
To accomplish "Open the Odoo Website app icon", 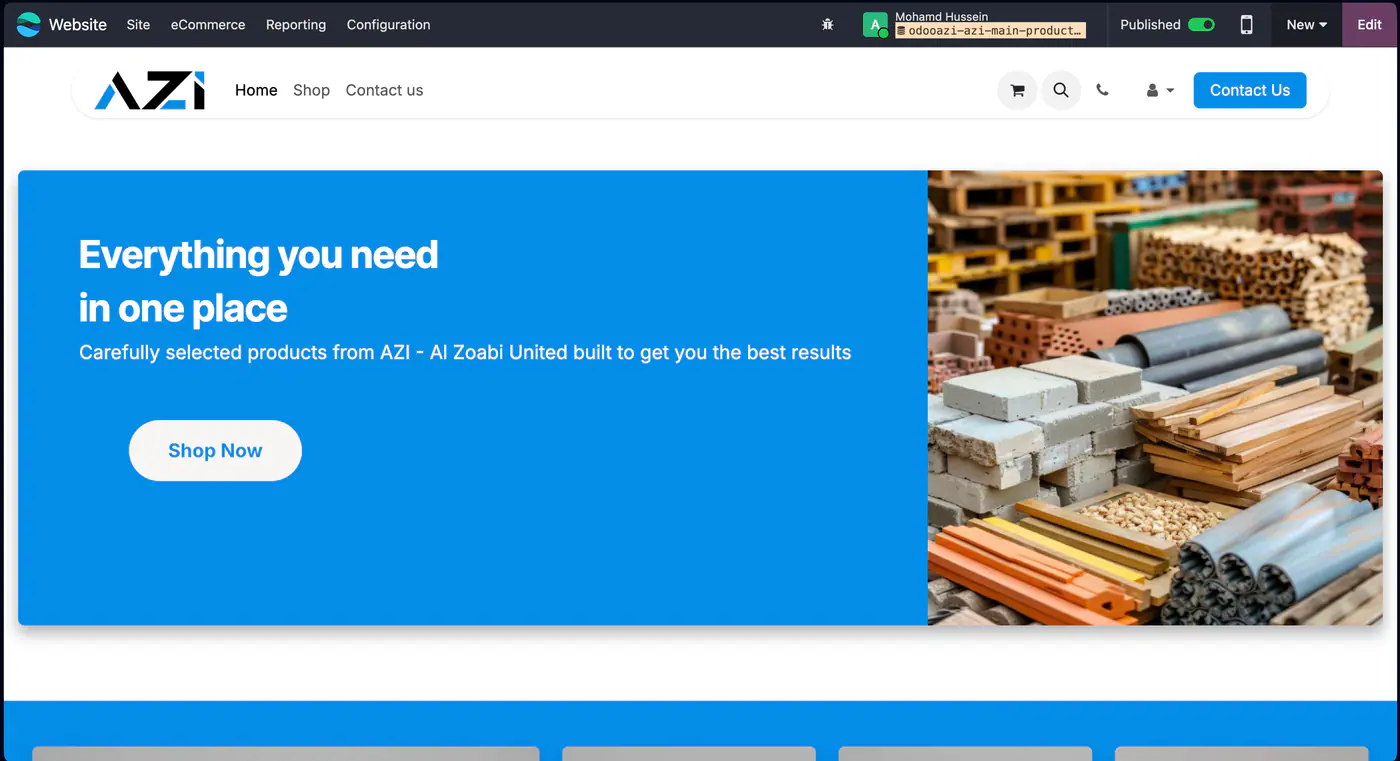I will click(x=29, y=24).
